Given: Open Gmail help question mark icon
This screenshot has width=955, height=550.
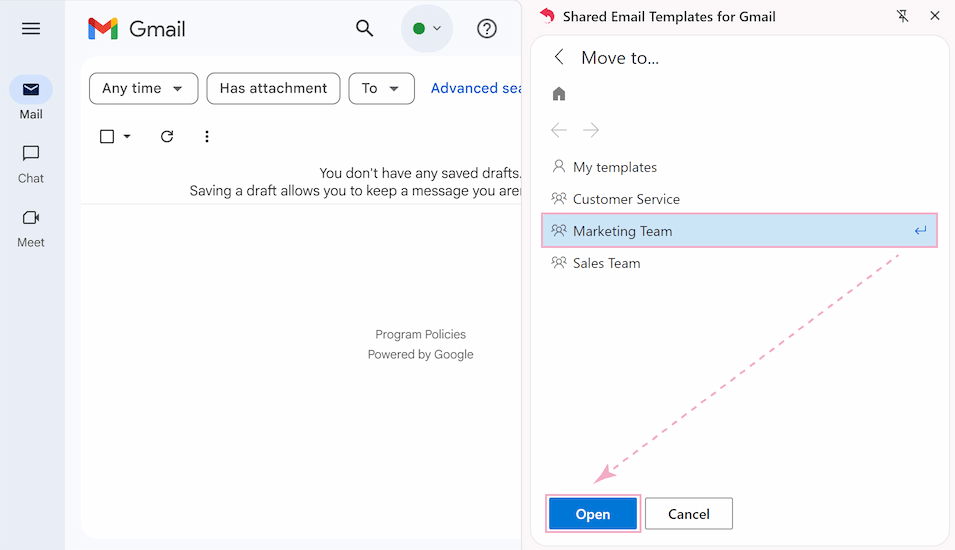Looking at the screenshot, I should (487, 29).
